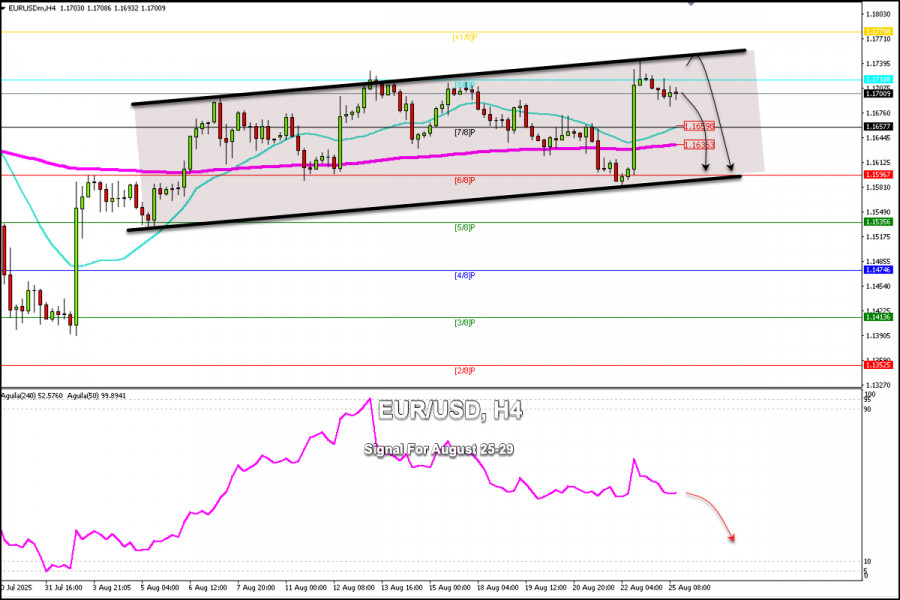This screenshot has width=900, height=600.
Task: Click the 1.16445 price scale value
Action: tap(878, 138)
